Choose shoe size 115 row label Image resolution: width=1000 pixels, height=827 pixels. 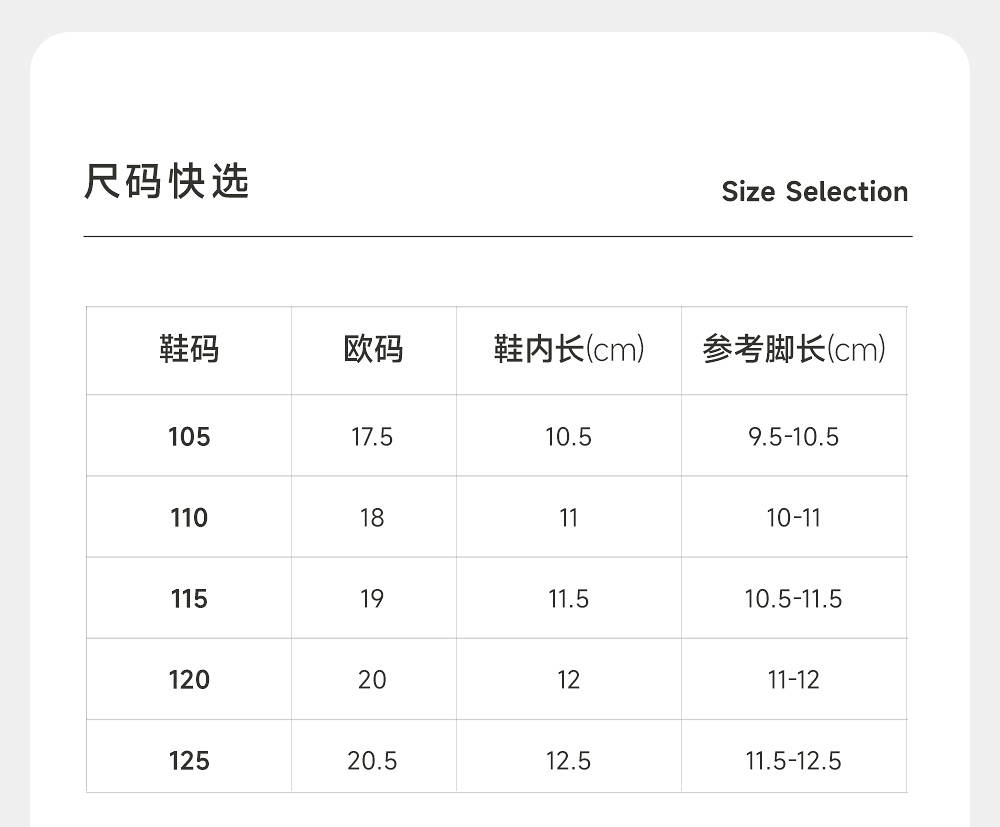189,599
